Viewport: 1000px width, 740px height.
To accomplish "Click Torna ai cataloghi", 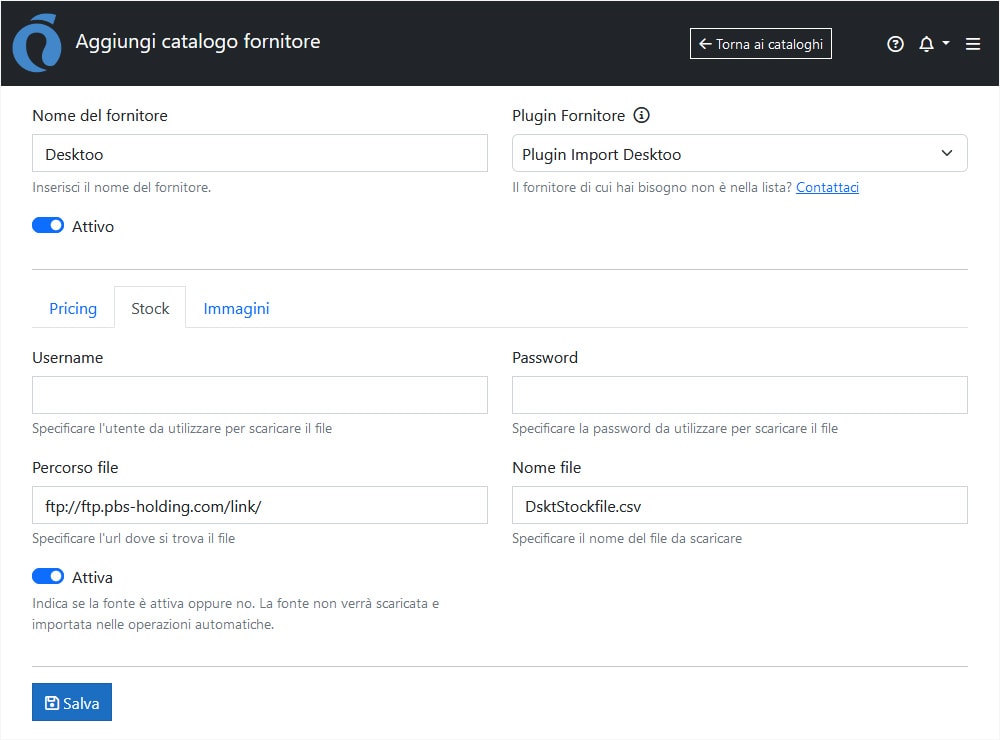I will (760, 43).
